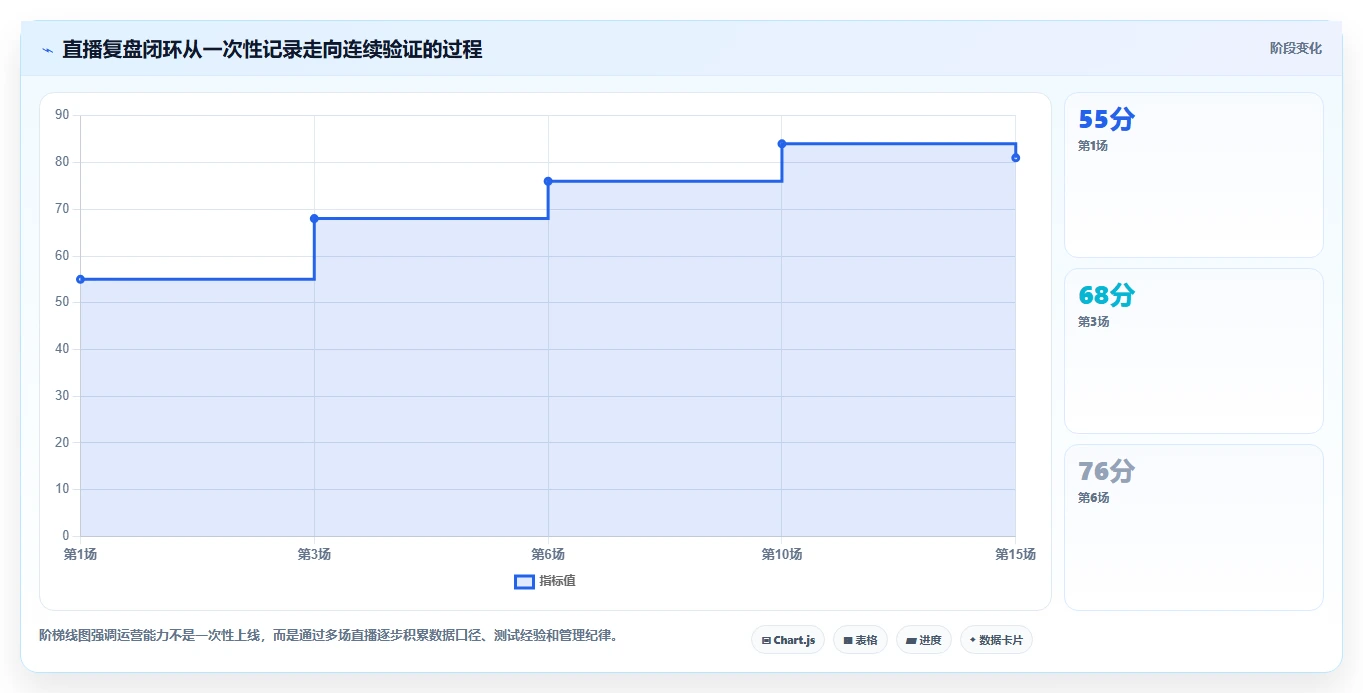The image size is (1363, 693).
Task: Click the y-axis value 90
Action: 62,115
